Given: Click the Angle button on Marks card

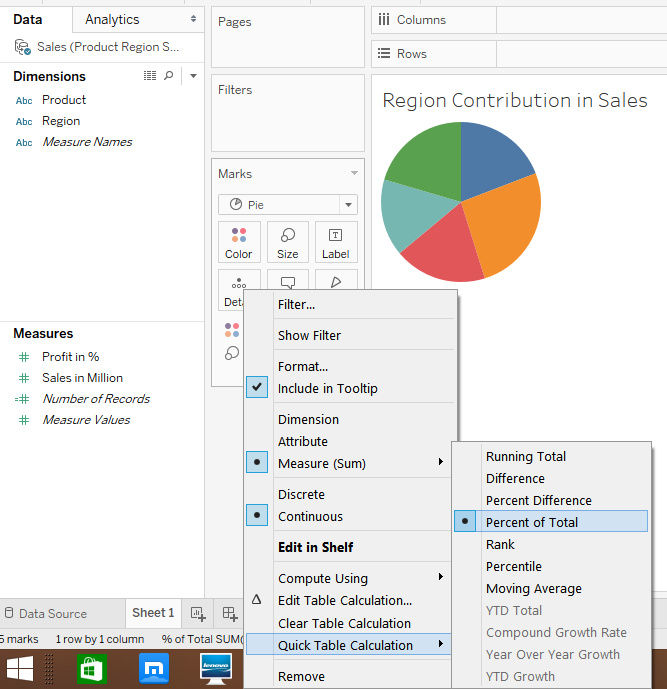Looking at the screenshot, I should [336, 280].
